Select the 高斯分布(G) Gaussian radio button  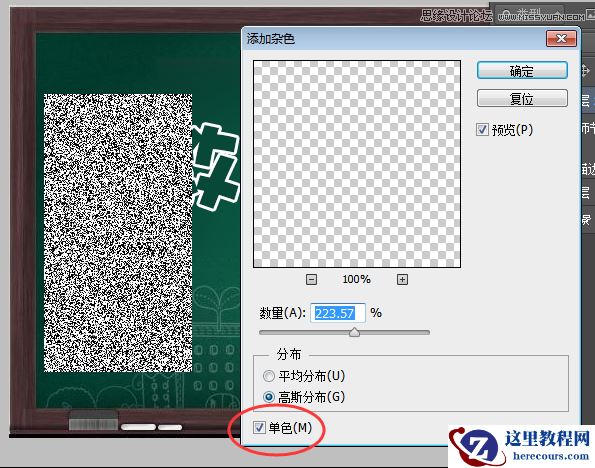(269, 397)
